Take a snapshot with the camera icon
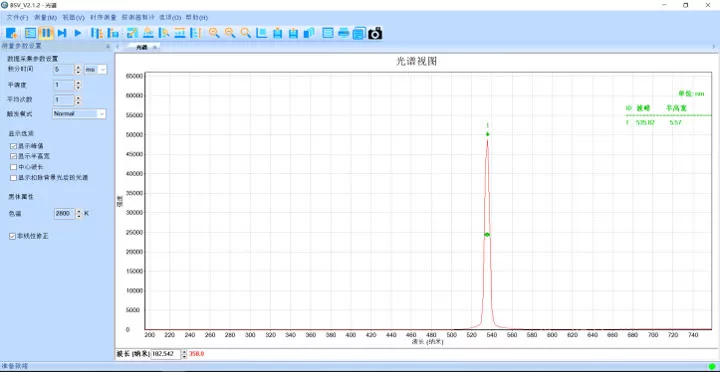This screenshot has width=720, height=372. tap(375, 33)
